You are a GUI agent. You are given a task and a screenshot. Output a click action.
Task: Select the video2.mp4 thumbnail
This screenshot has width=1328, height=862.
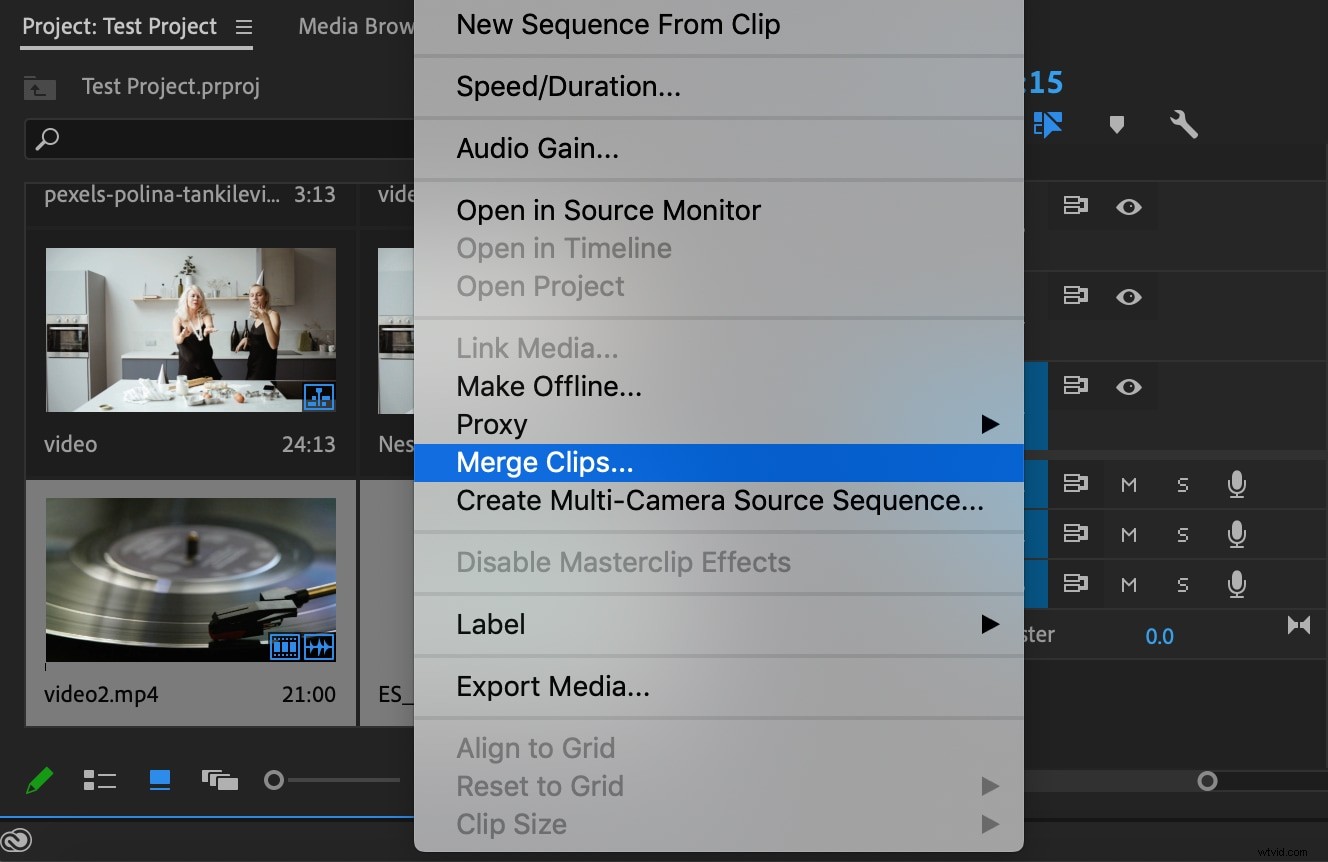click(190, 580)
